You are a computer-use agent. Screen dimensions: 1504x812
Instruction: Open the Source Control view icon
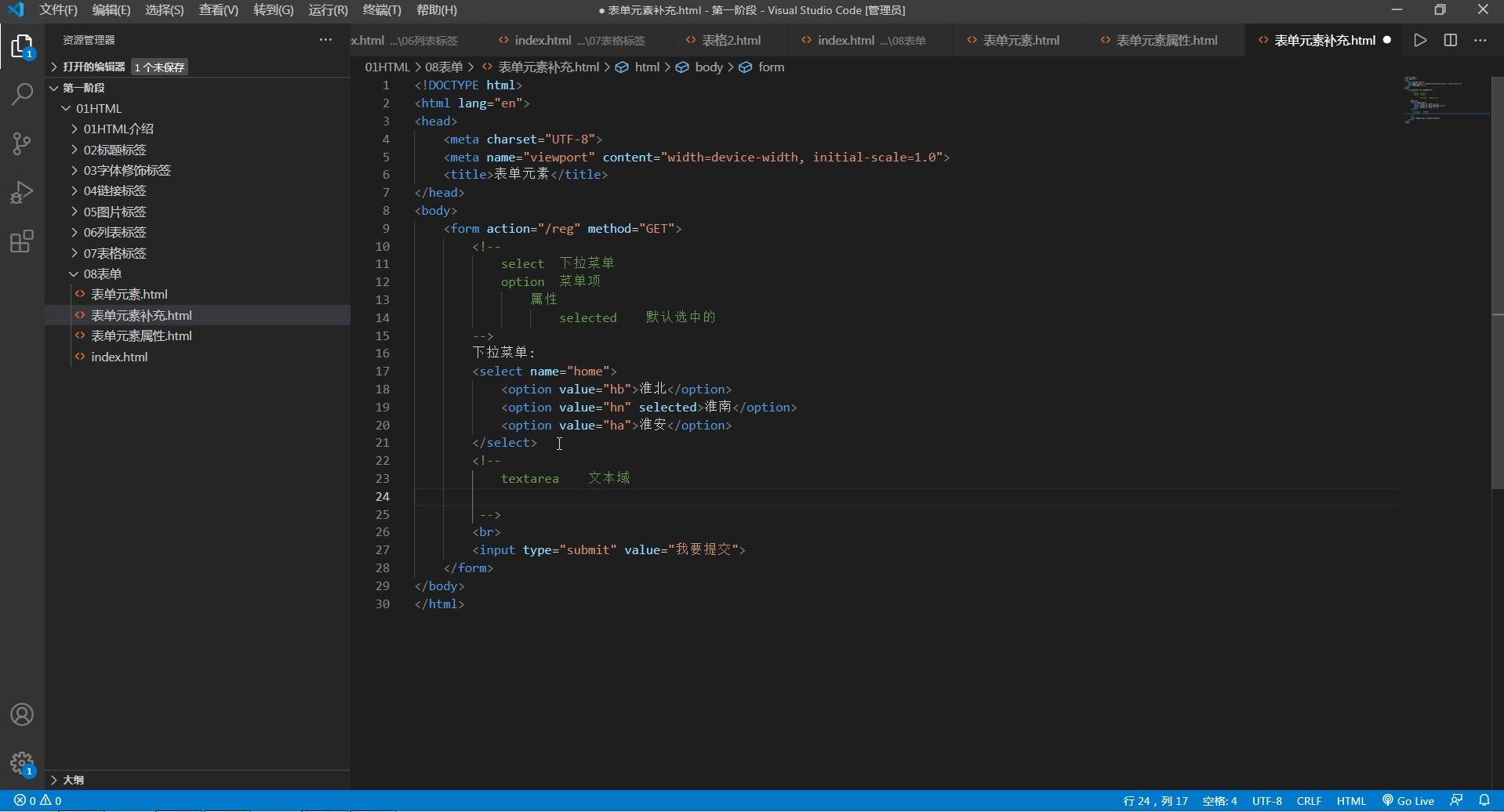(x=22, y=143)
